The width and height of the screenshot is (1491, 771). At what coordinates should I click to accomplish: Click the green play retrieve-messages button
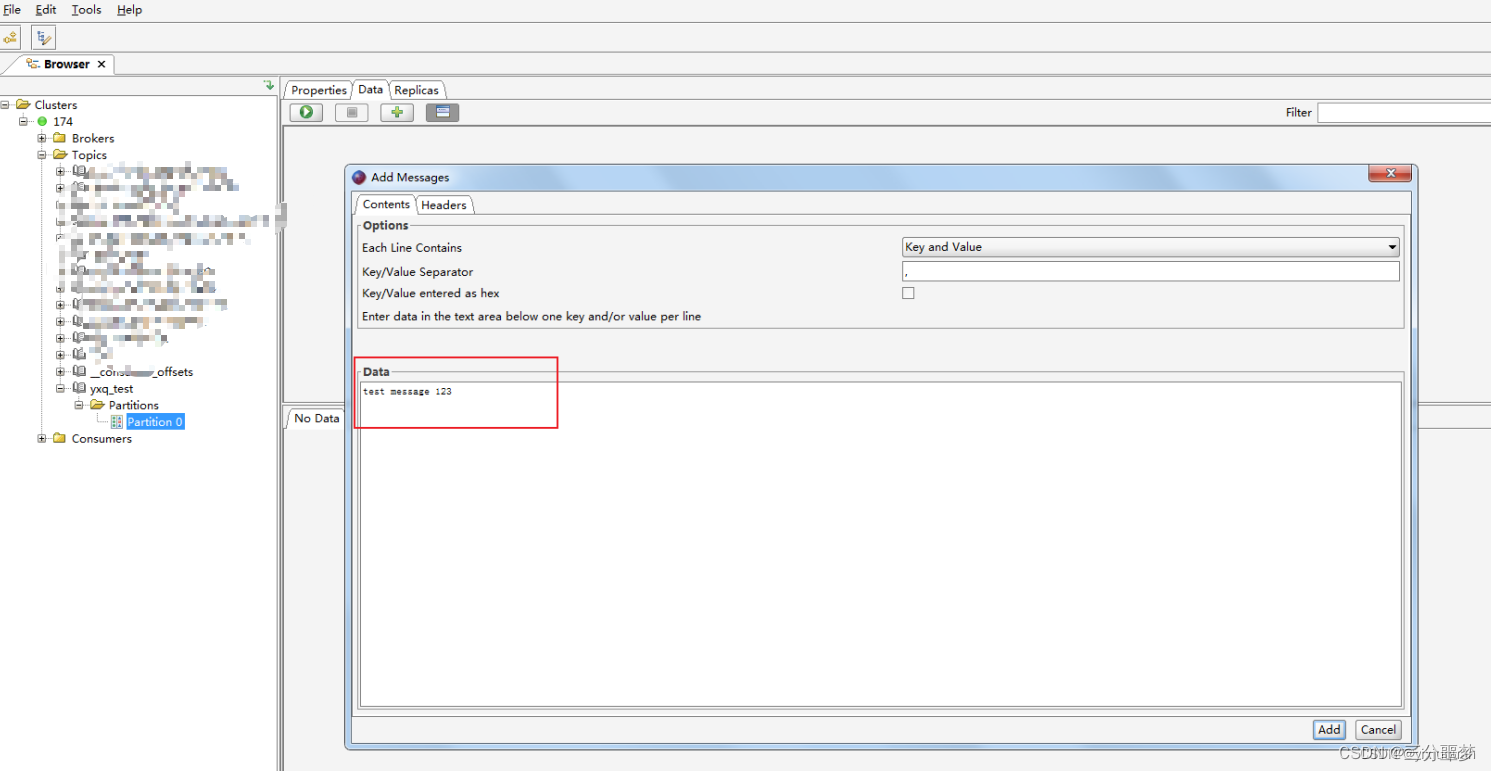pyautogui.click(x=306, y=112)
